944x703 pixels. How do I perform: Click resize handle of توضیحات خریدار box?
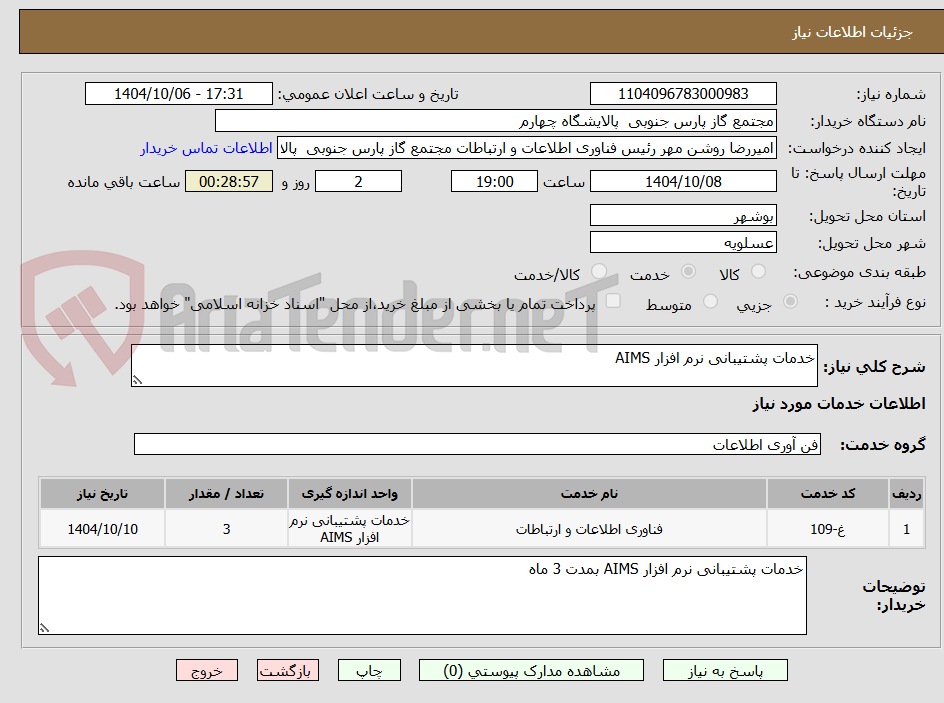click(x=44, y=628)
